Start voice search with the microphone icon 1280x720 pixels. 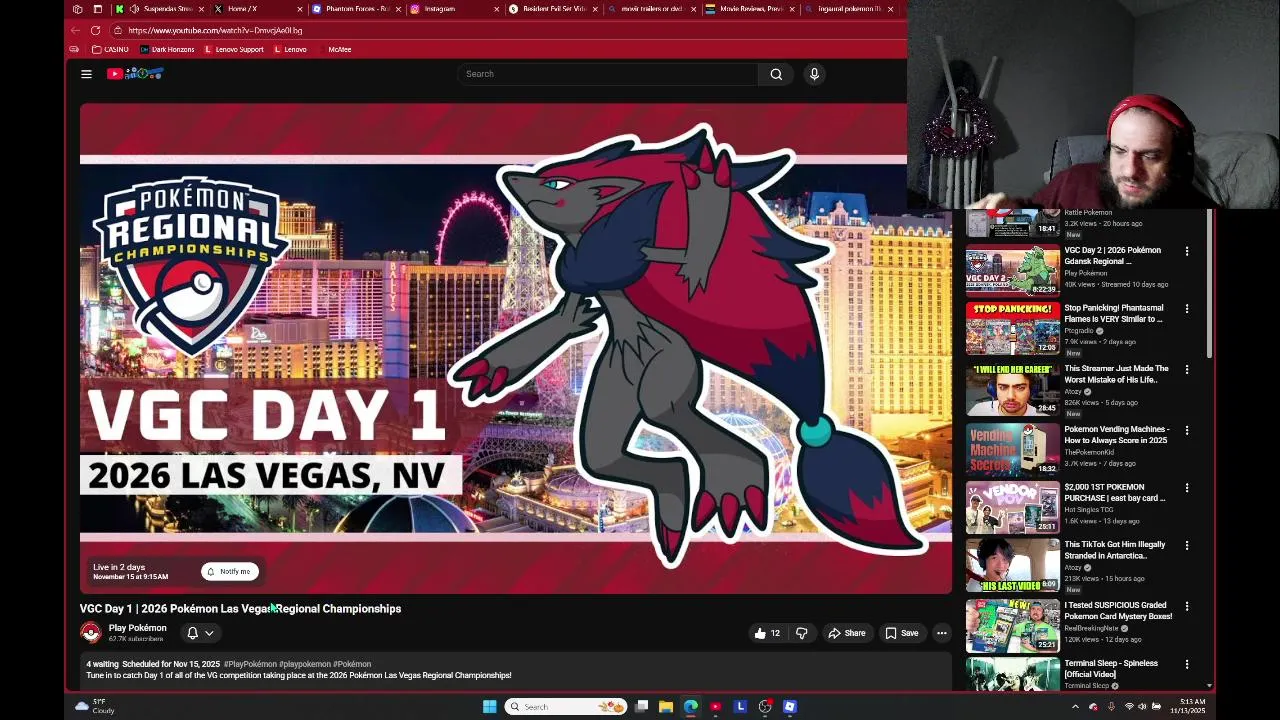[814, 74]
